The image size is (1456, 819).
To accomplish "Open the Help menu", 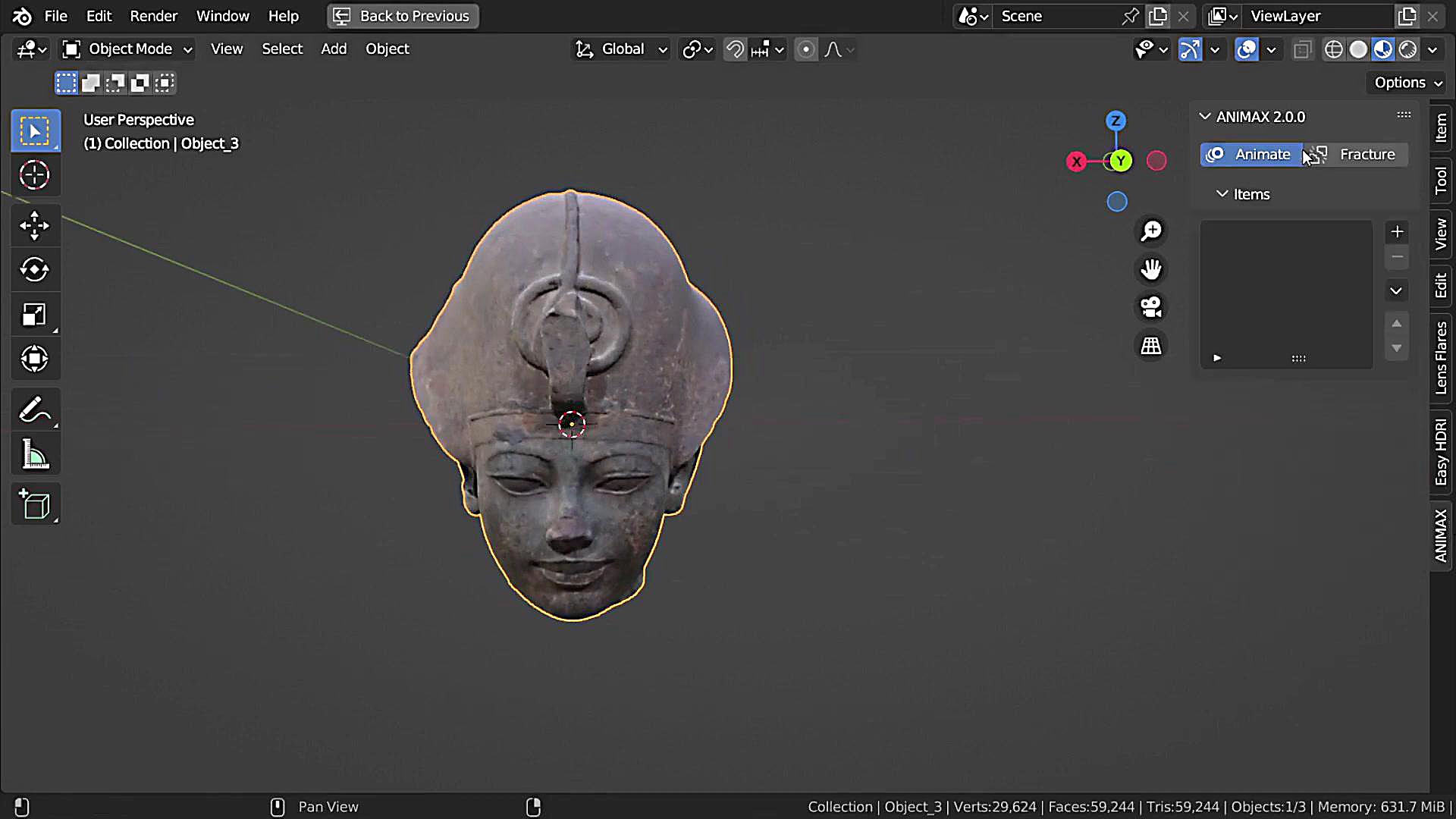I will pos(284,16).
